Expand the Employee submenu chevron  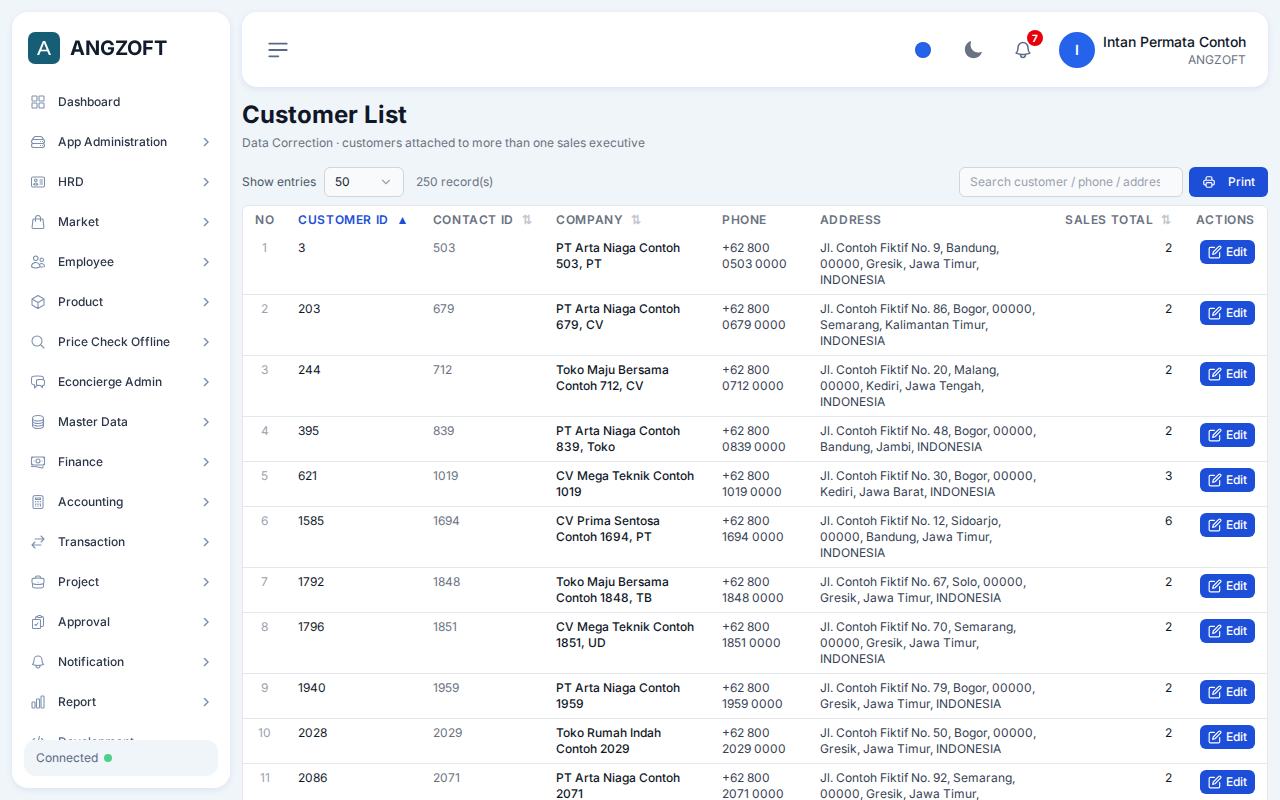tap(206, 262)
